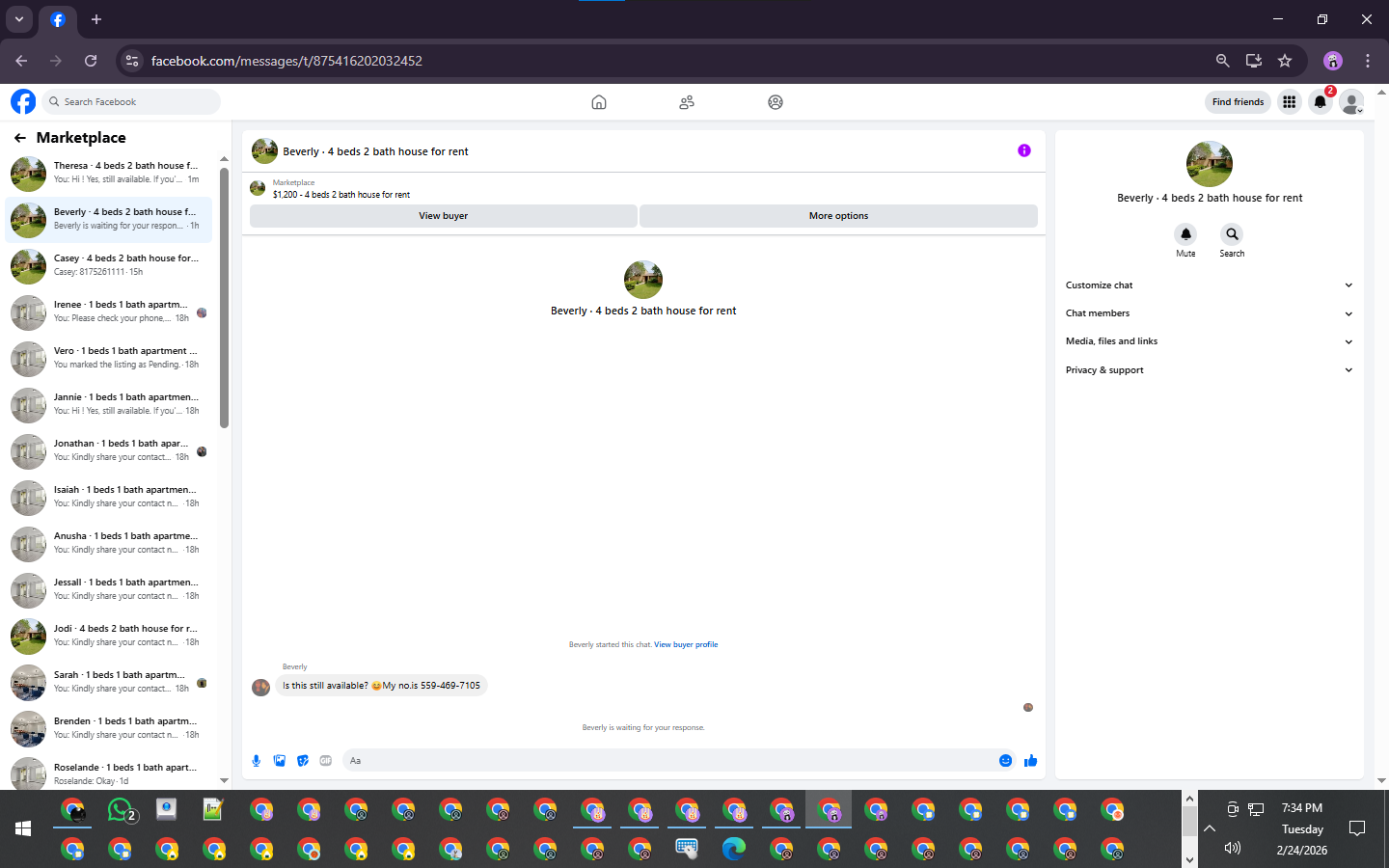Attach a photo with image icon
Viewport: 1389px width, 868px height.
(280, 761)
